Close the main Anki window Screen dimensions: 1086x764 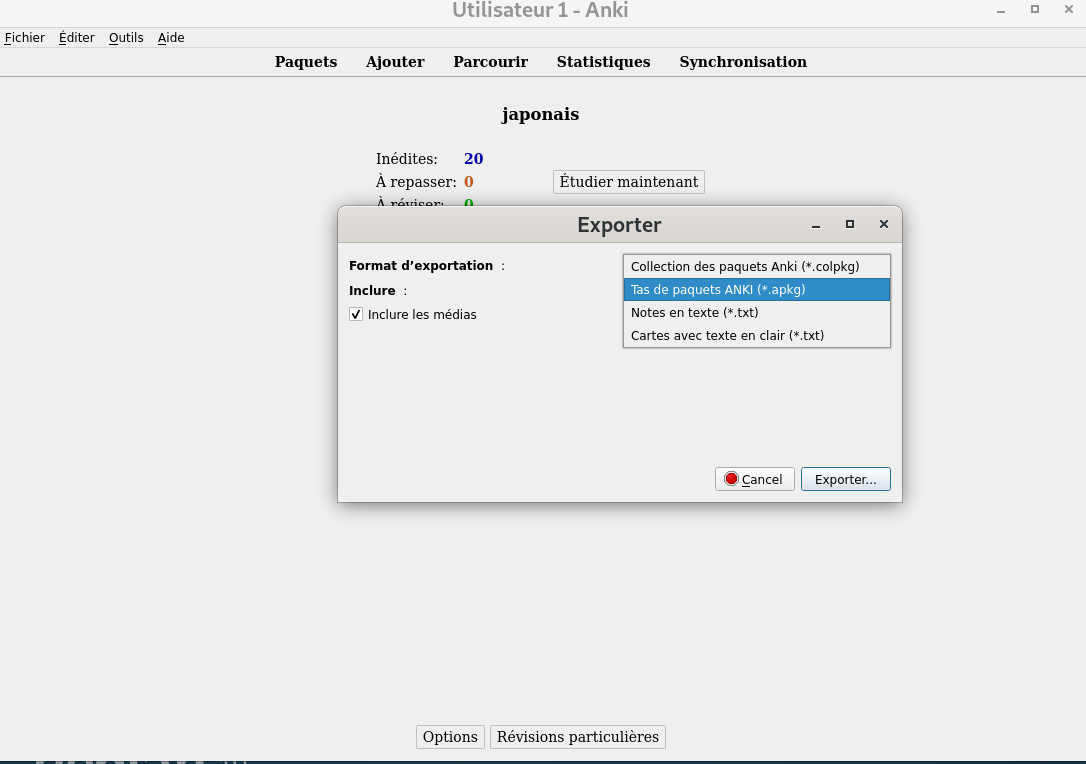click(x=1068, y=10)
